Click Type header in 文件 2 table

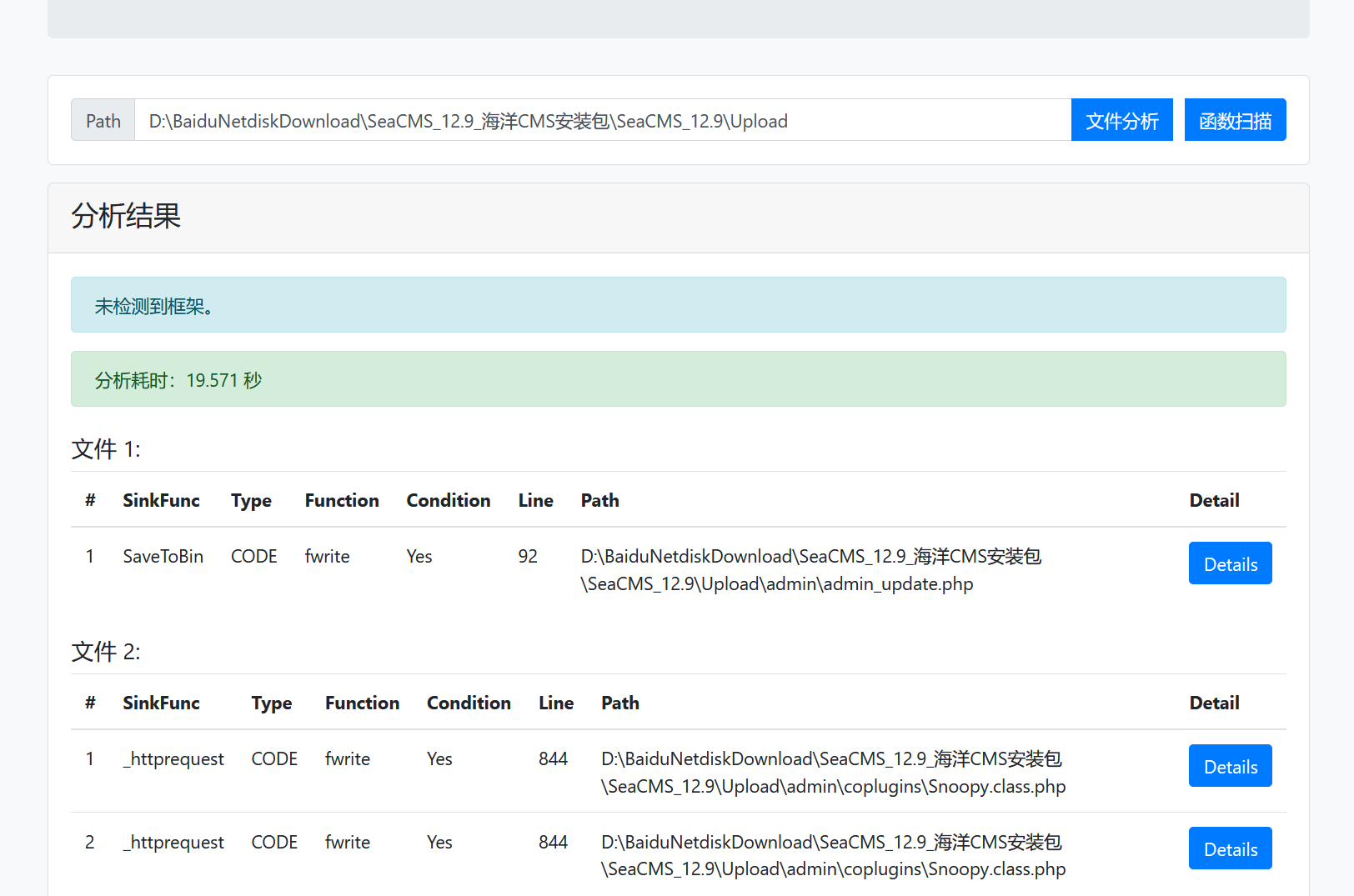(x=272, y=703)
